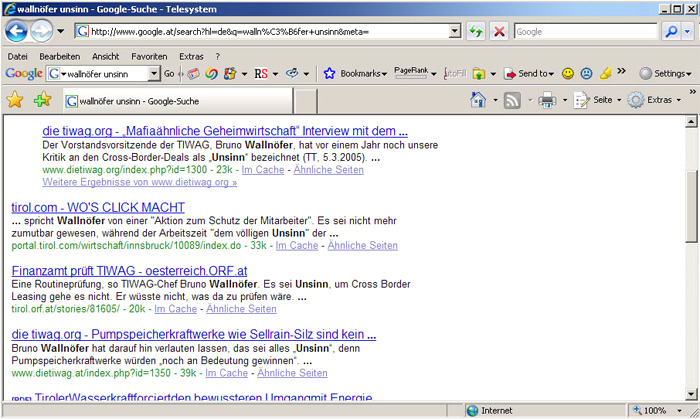700x419 pixels.
Task: Click the Print printer icon
Action: pyautogui.click(x=547, y=100)
